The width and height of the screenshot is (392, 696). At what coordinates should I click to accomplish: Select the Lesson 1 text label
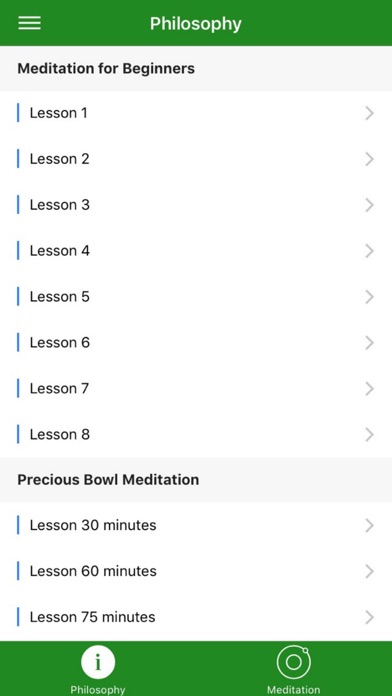tap(59, 113)
